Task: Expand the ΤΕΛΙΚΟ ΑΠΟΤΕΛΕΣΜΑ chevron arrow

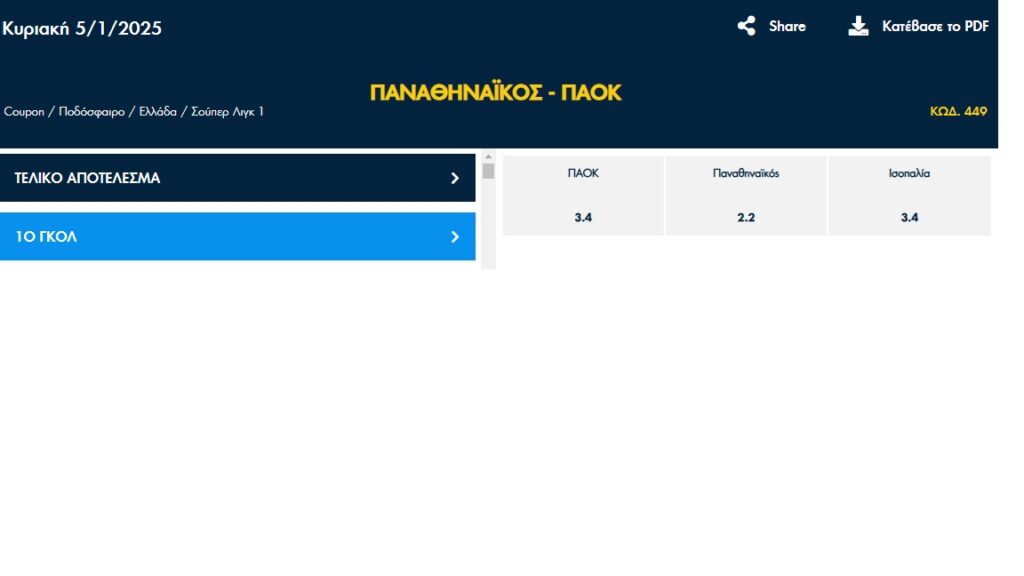Action: point(455,178)
